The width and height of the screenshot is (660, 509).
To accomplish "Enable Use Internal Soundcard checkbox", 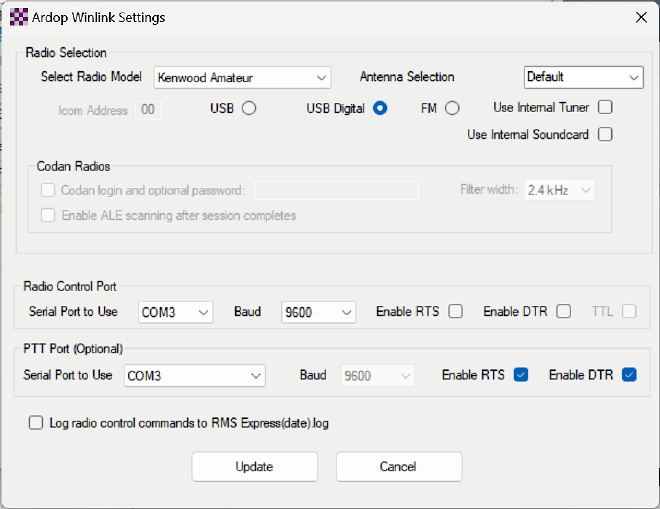I will click(x=605, y=134).
